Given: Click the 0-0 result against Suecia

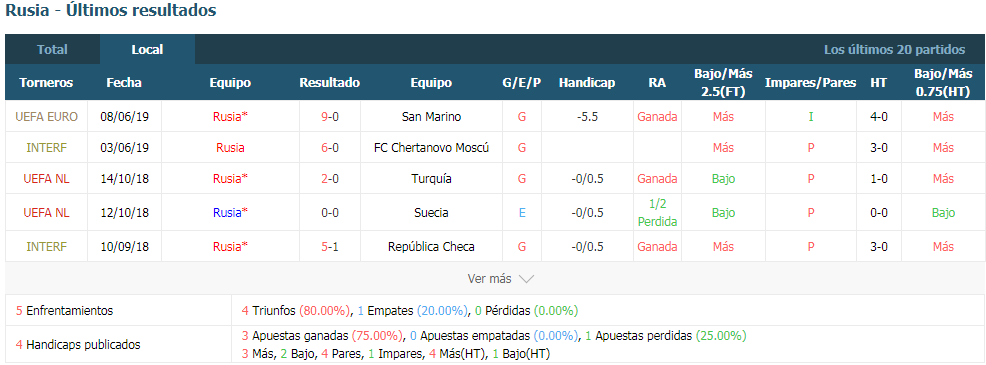Looking at the screenshot, I should (x=330, y=213).
